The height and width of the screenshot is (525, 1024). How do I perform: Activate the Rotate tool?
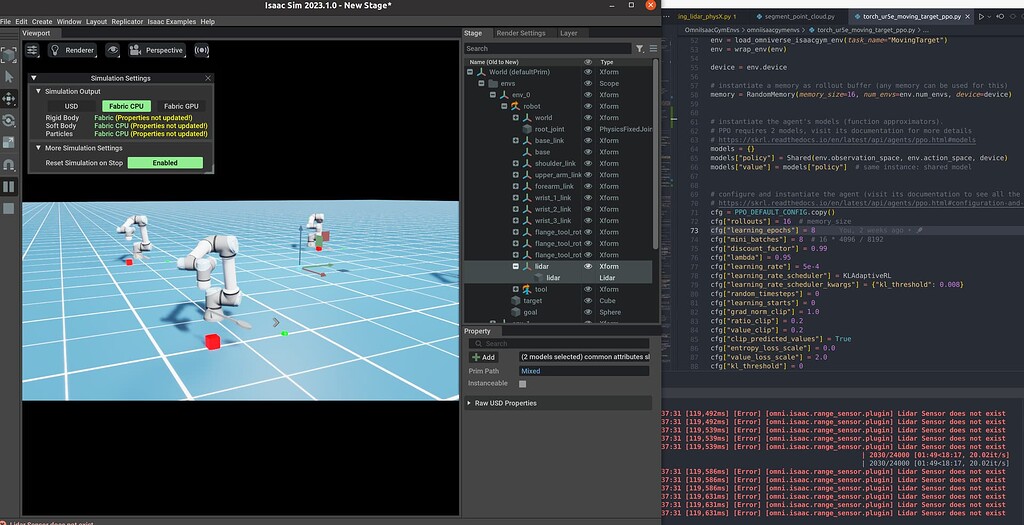[x=8, y=120]
